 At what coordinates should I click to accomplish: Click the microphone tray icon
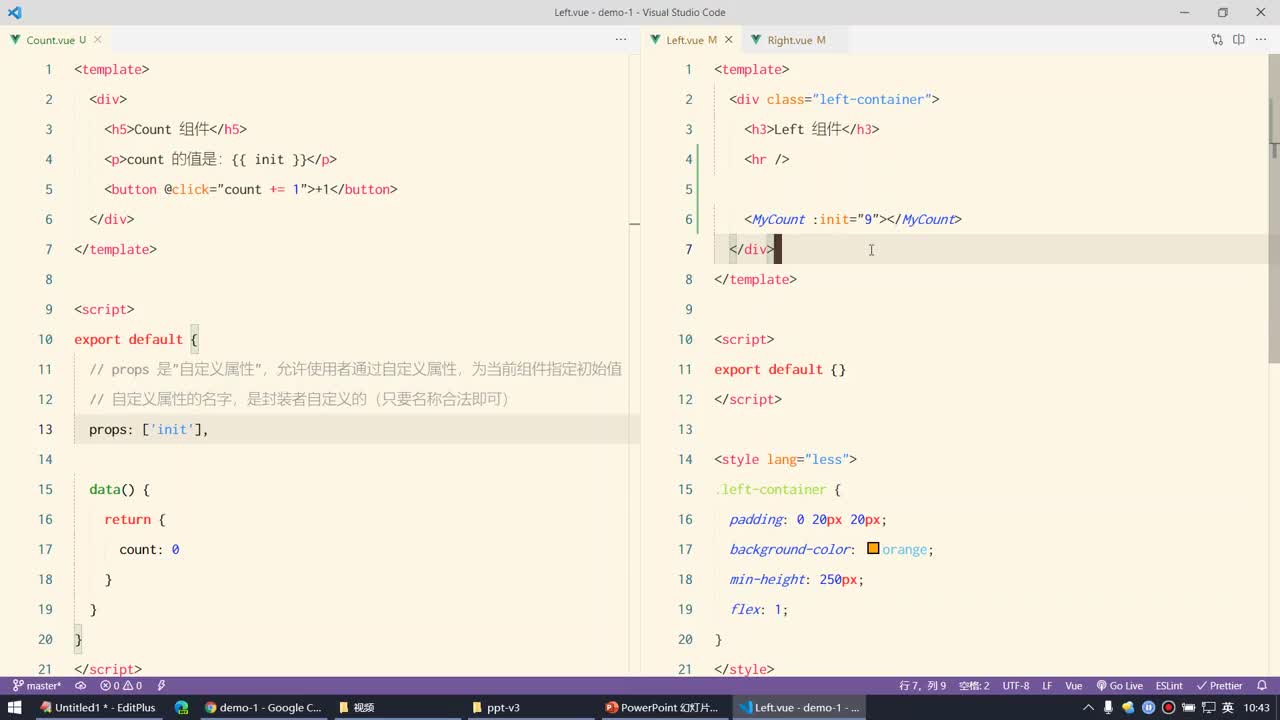(1109, 707)
